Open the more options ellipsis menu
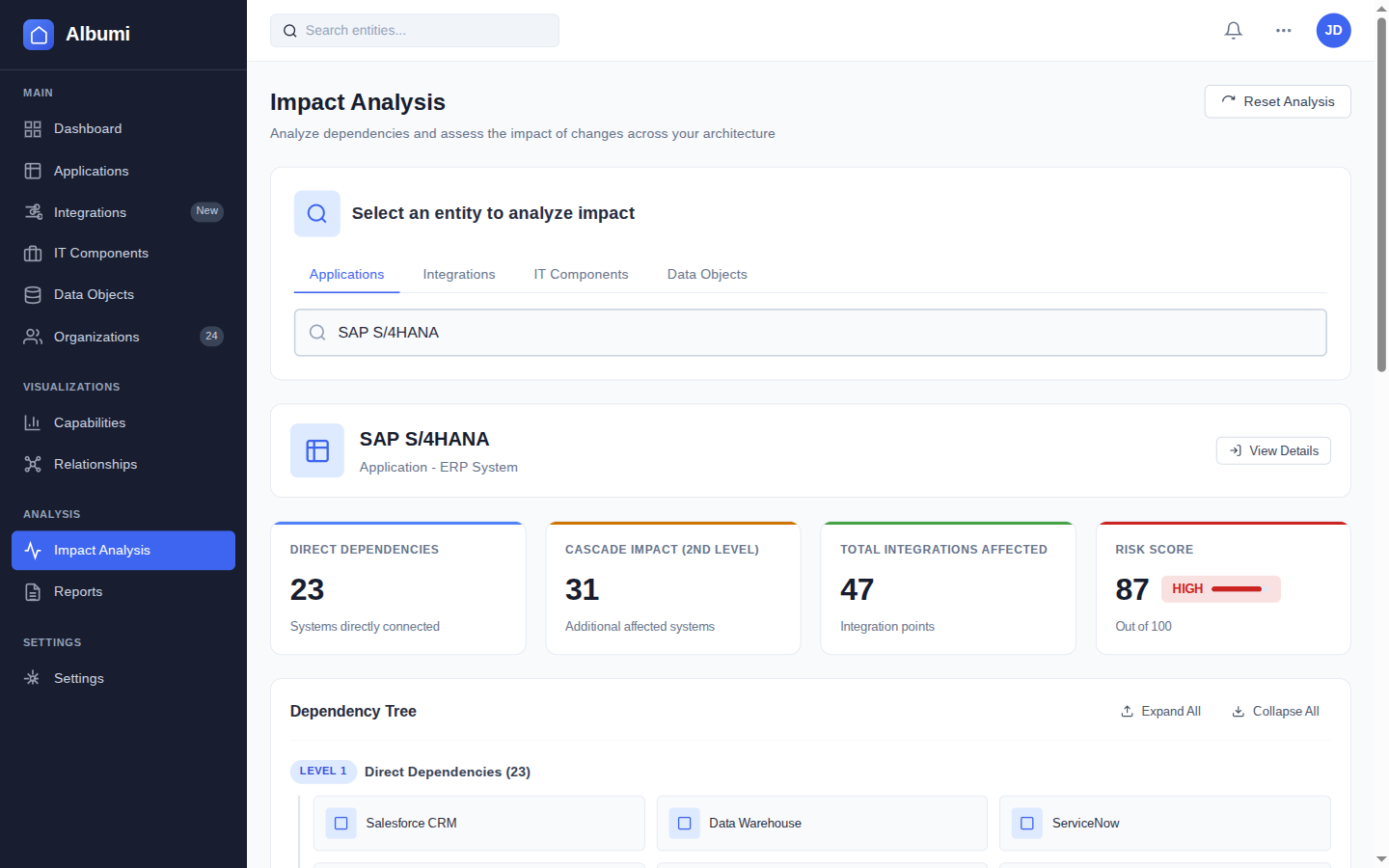Viewport: 1389px width, 868px height. click(1283, 30)
